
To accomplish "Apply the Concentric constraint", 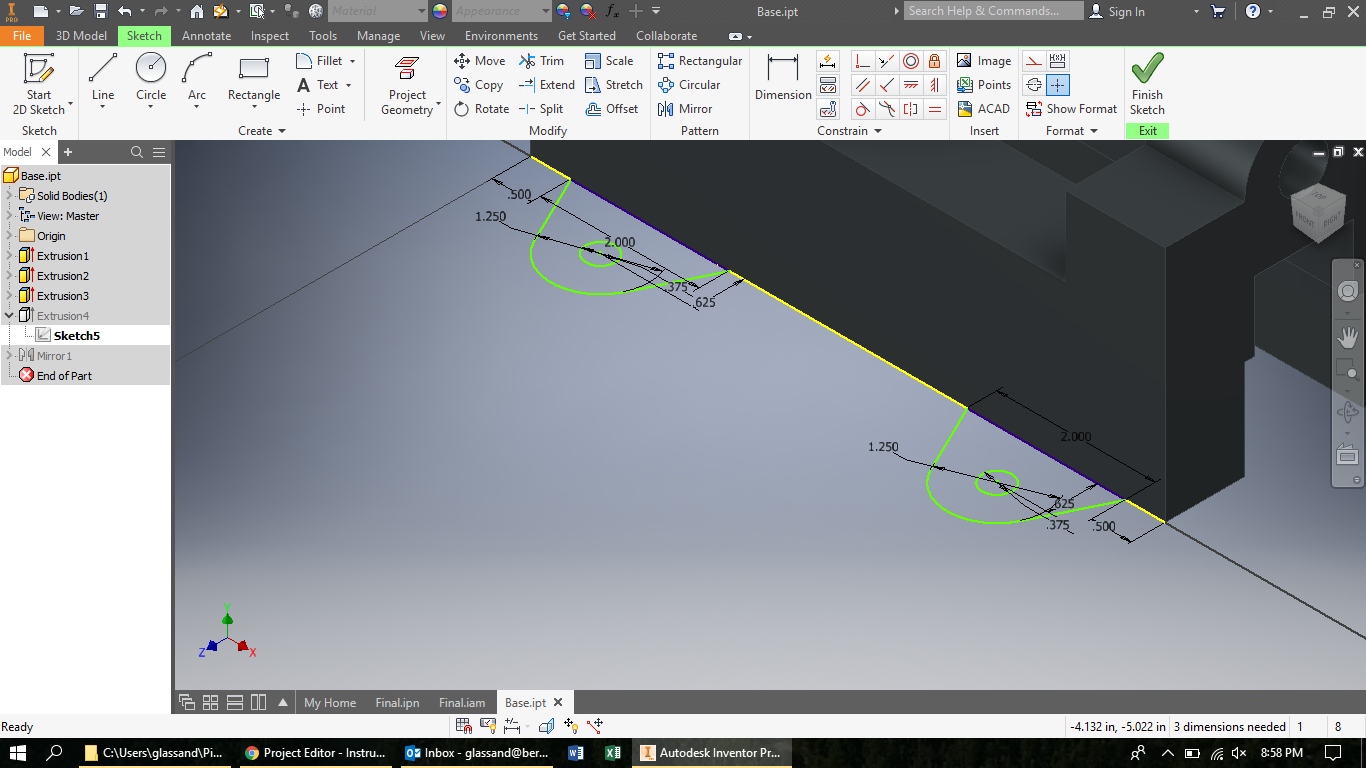I will tap(911, 61).
